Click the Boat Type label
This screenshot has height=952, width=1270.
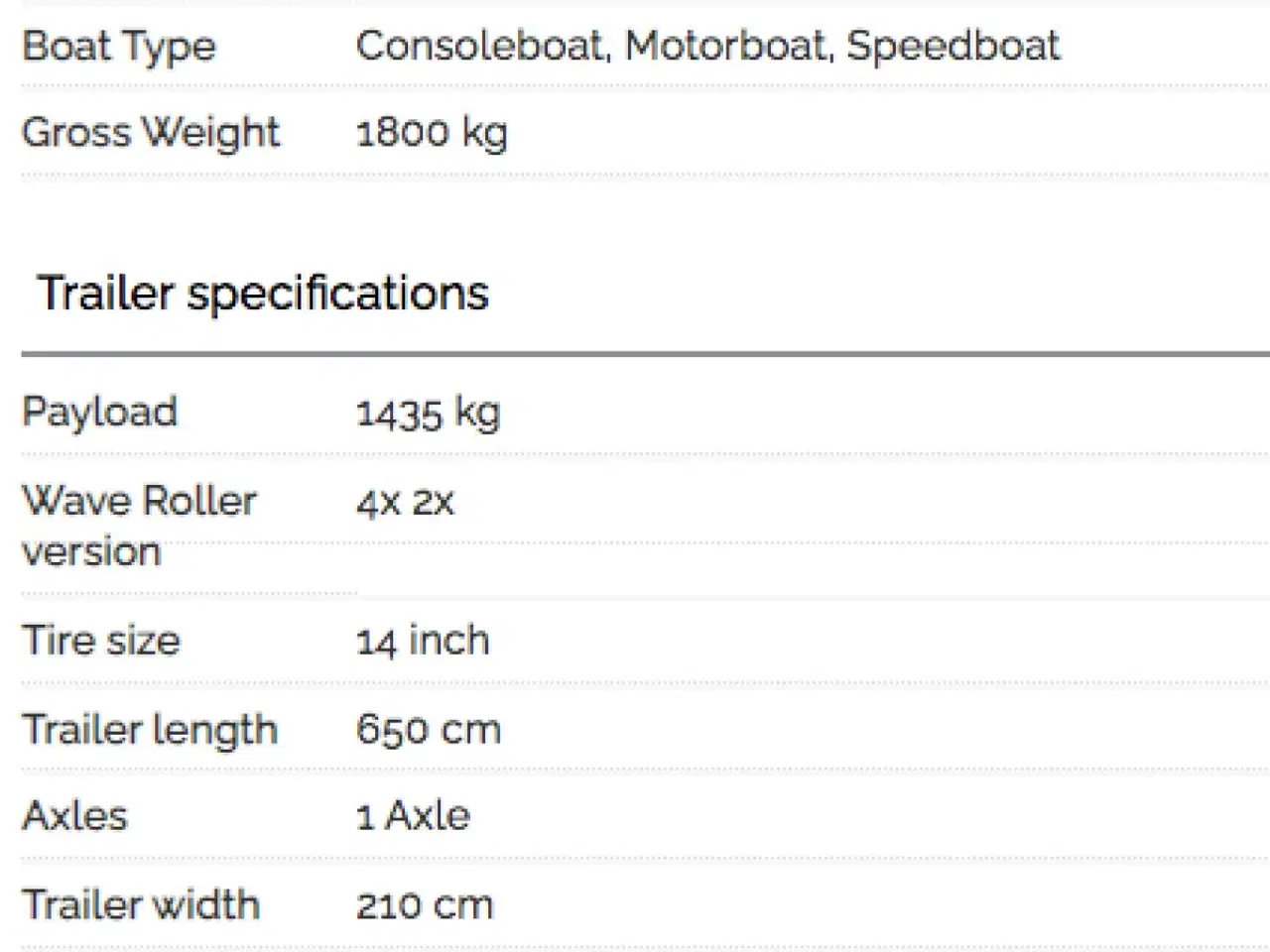point(119,47)
